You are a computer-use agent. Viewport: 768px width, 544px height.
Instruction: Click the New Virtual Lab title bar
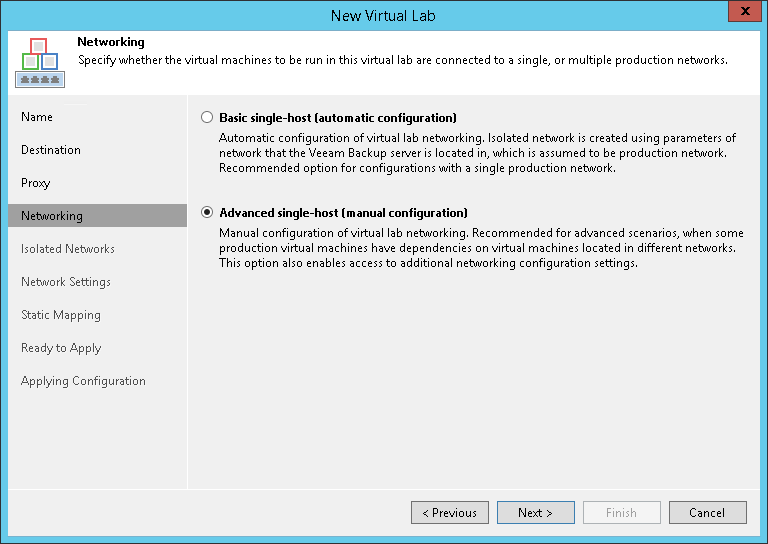[383, 16]
